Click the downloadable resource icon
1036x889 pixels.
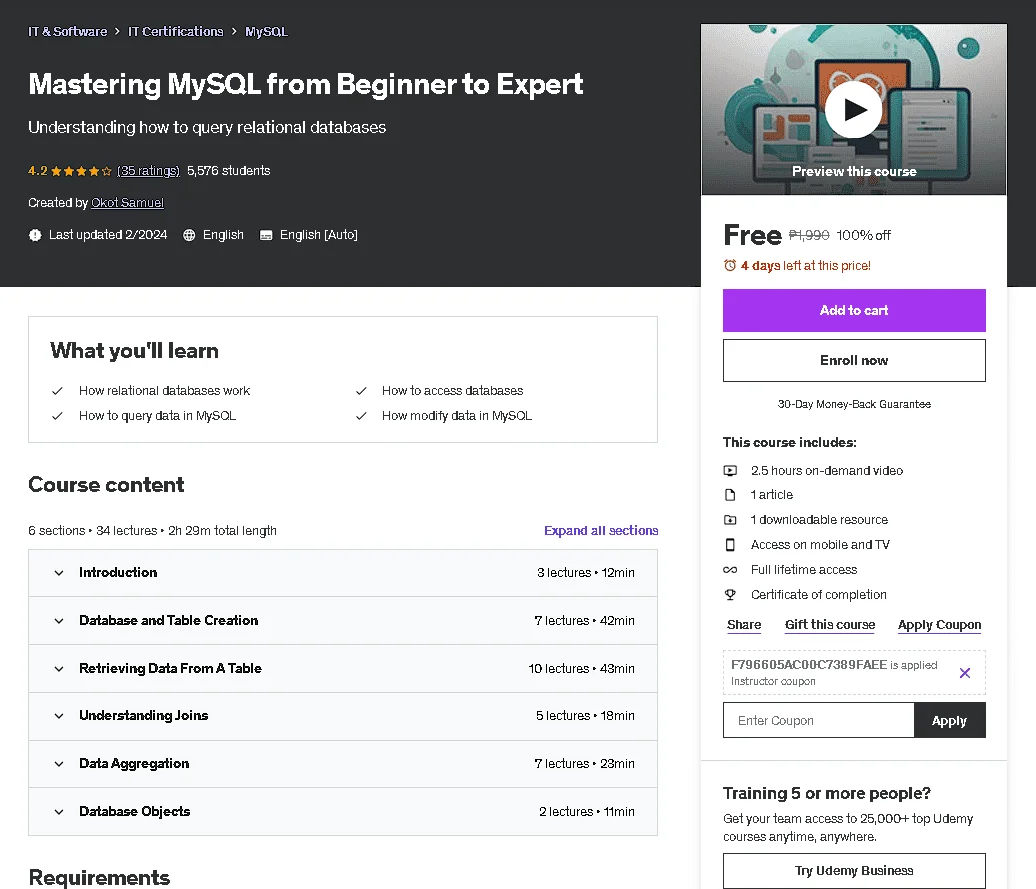730,520
